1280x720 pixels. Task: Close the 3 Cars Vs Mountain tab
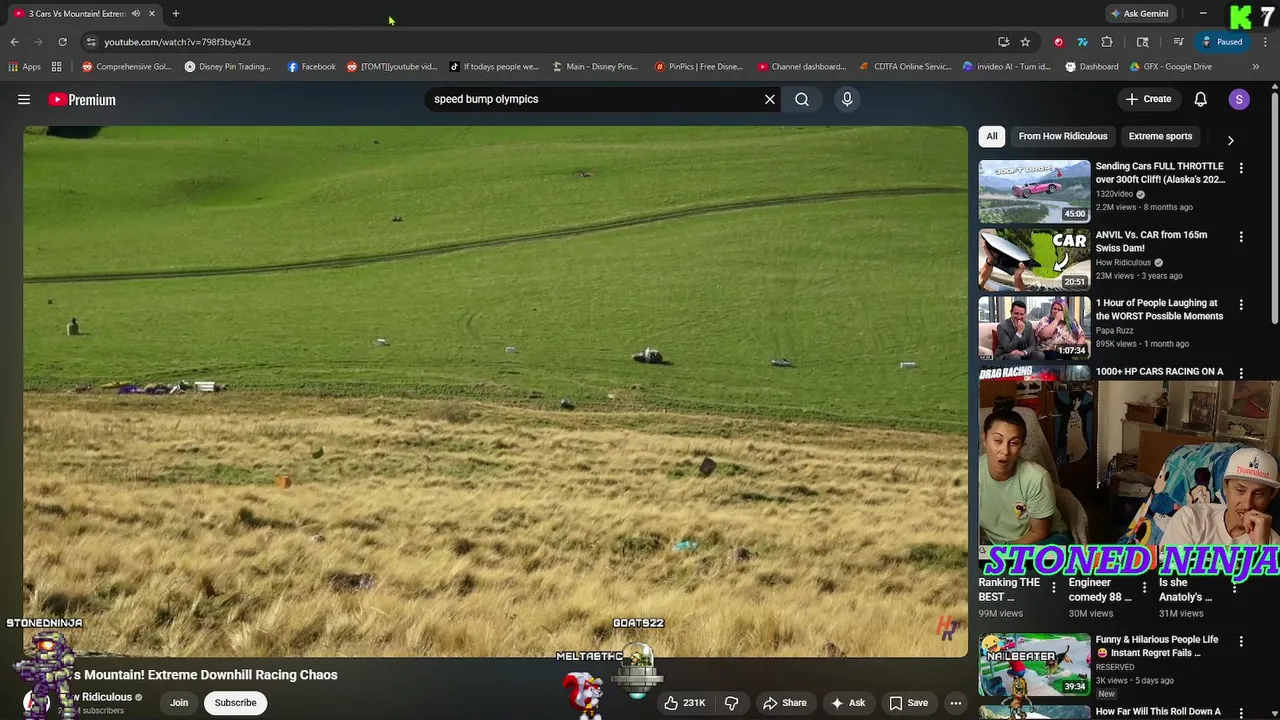[x=152, y=13]
